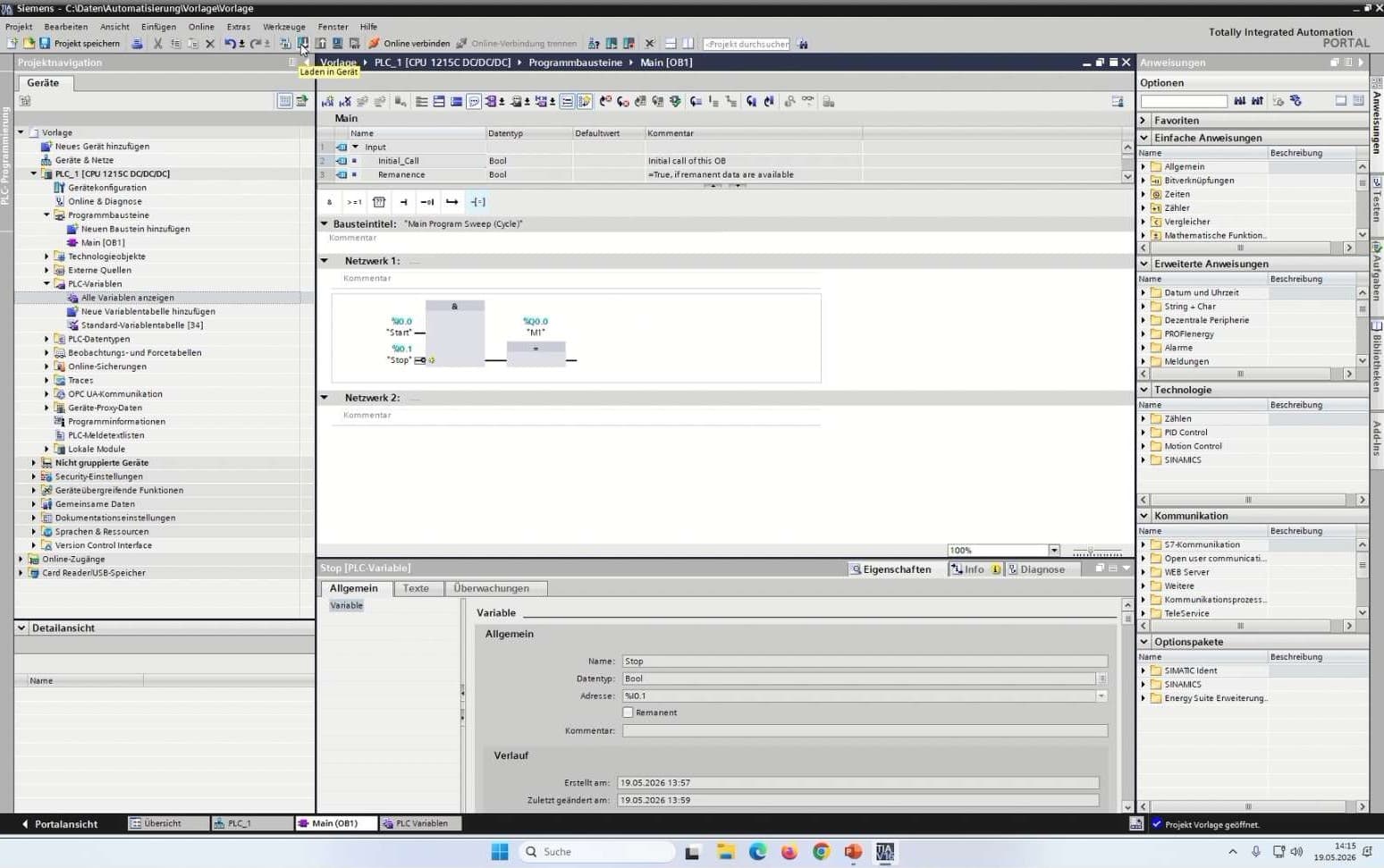This screenshot has width=1384, height=868.
Task: Open the Extras menu
Action: [x=239, y=27]
